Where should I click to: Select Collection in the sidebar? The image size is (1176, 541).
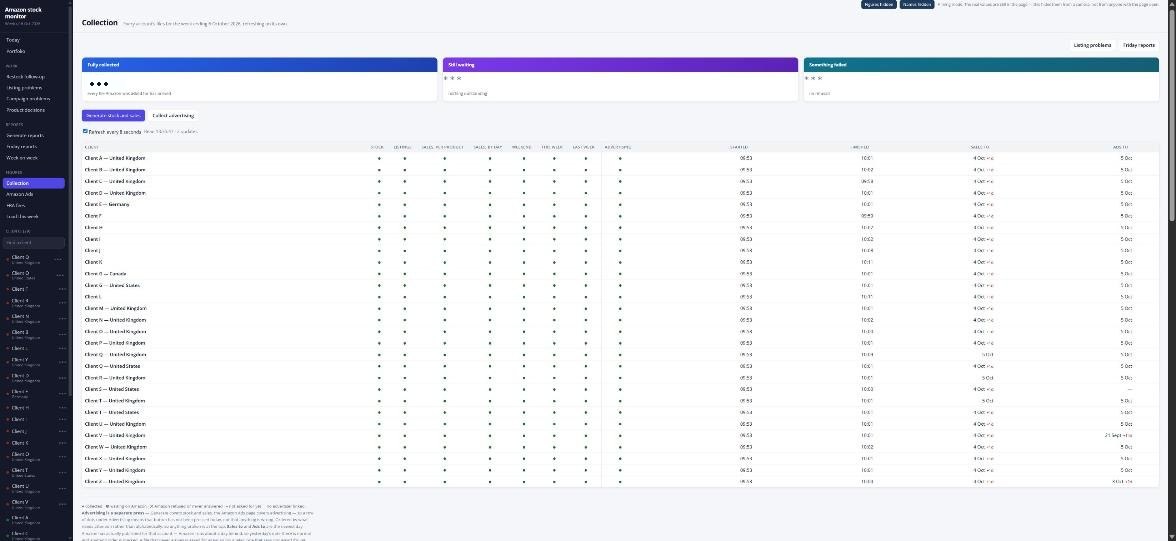coord(33,183)
